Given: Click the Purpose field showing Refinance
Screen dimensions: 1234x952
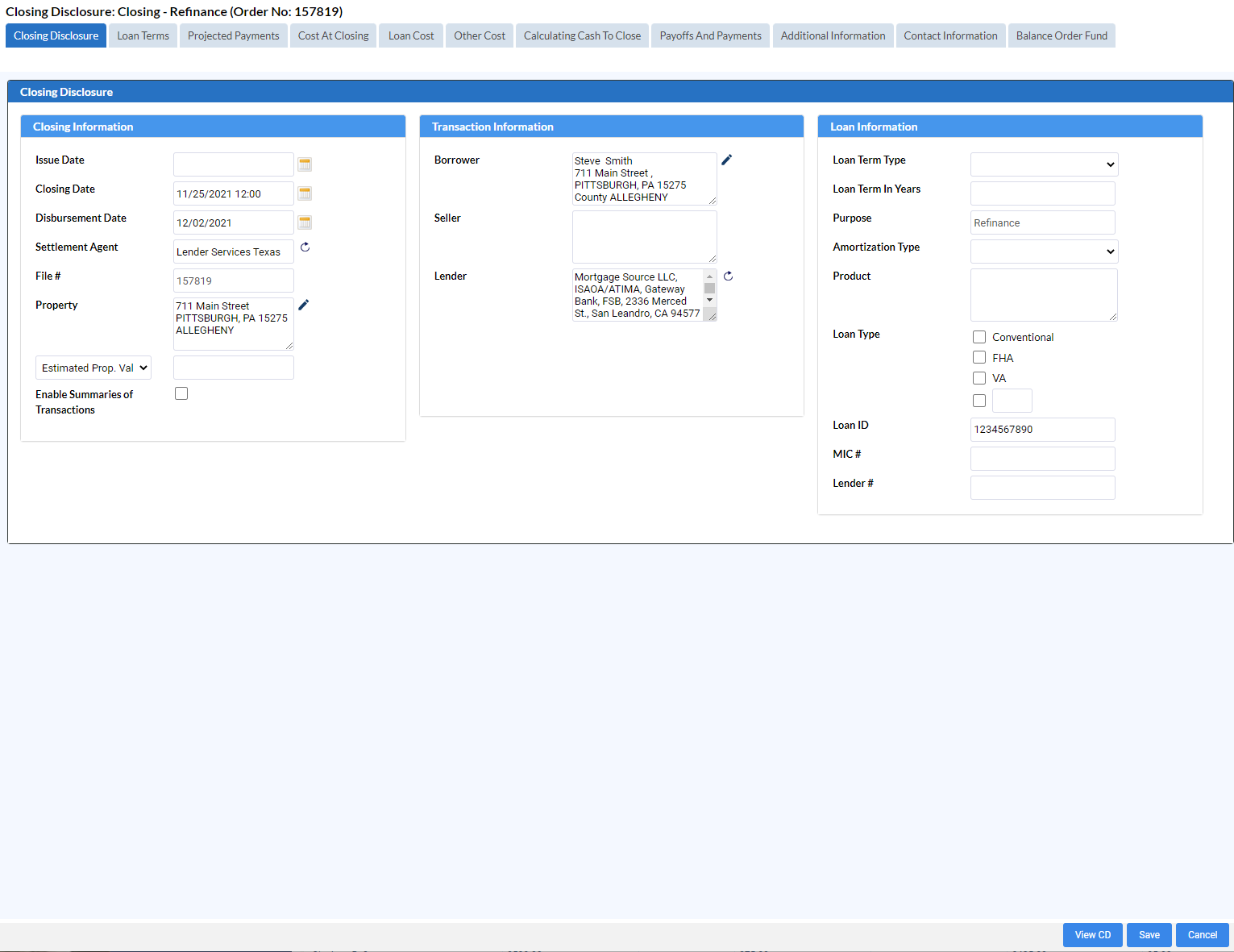Looking at the screenshot, I should (1043, 222).
